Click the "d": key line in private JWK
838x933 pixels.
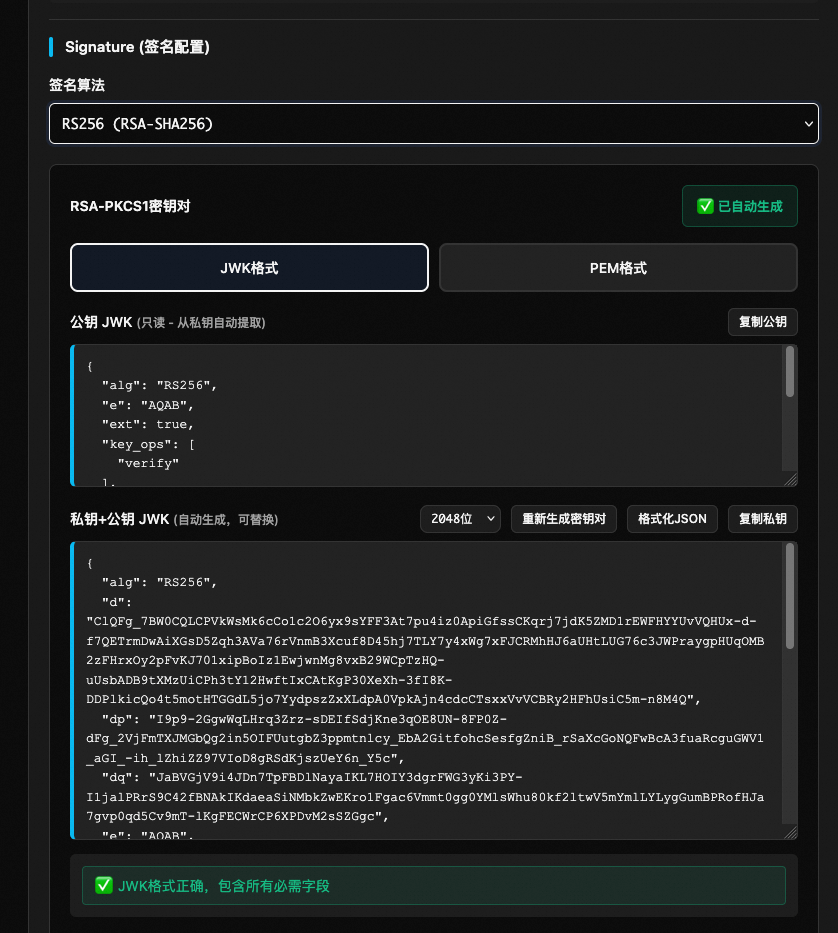[117, 602]
